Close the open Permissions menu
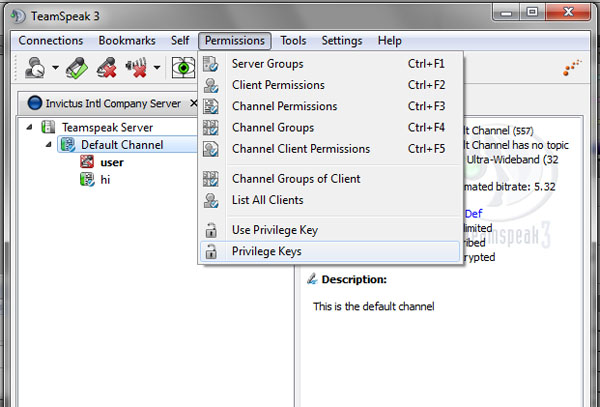Screen dimensions: 600x407 click(235, 41)
